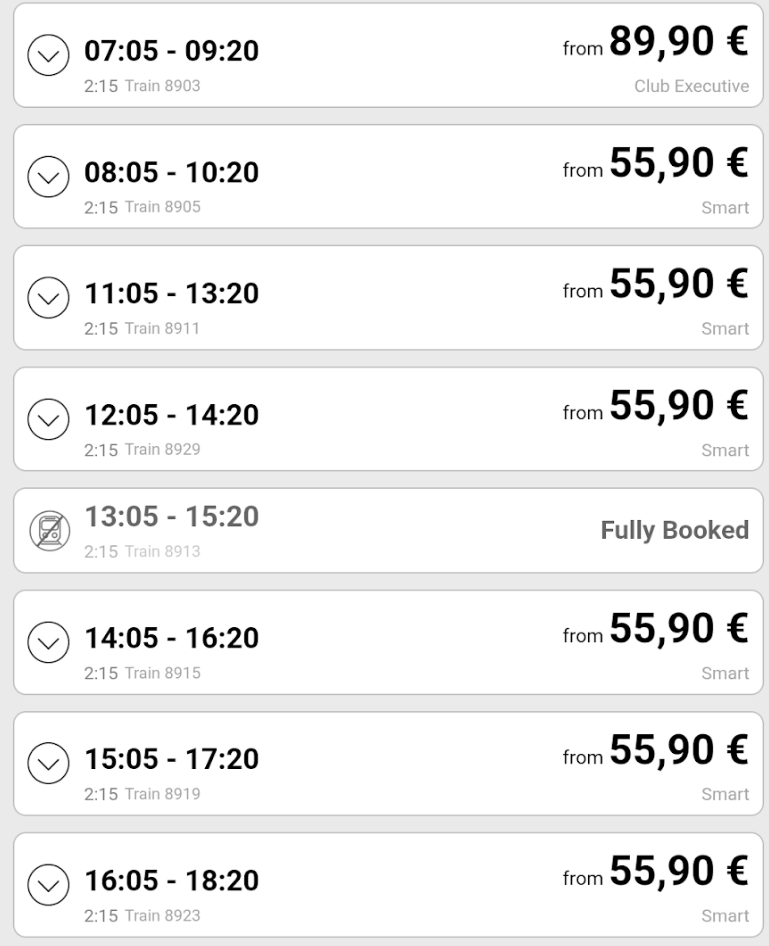Choose the 55,90 € price for Train 8911

coord(678,286)
